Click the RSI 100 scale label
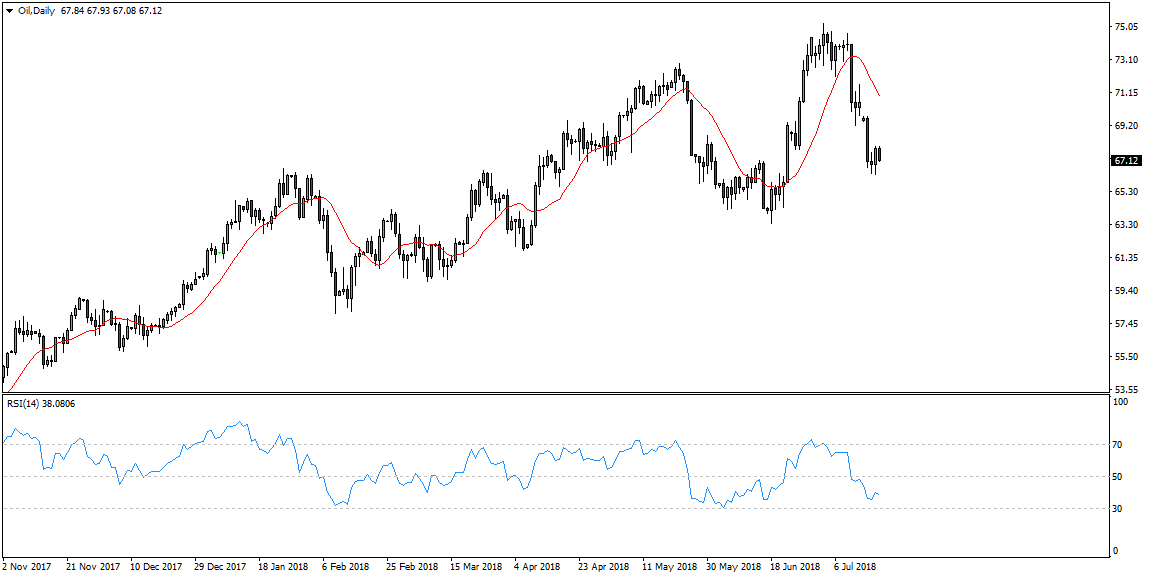Image resolution: width=1149 pixels, height=578 pixels. tap(1121, 402)
